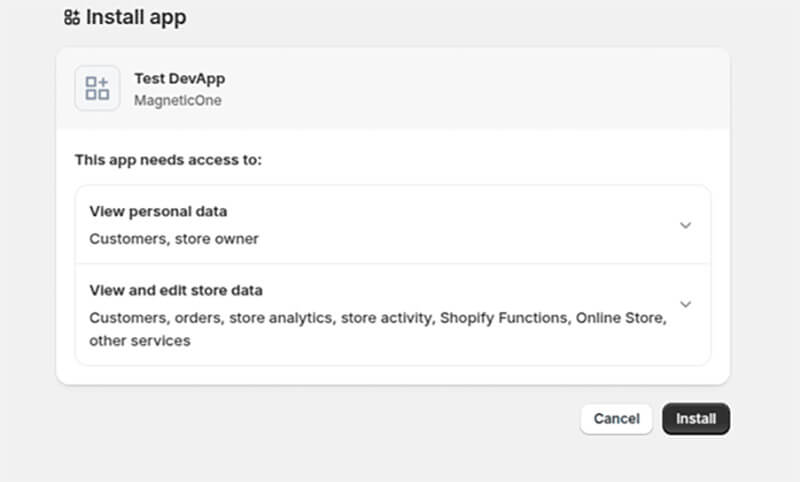Click the 'View and edit store data' heading

pyautogui.click(x=176, y=290)
